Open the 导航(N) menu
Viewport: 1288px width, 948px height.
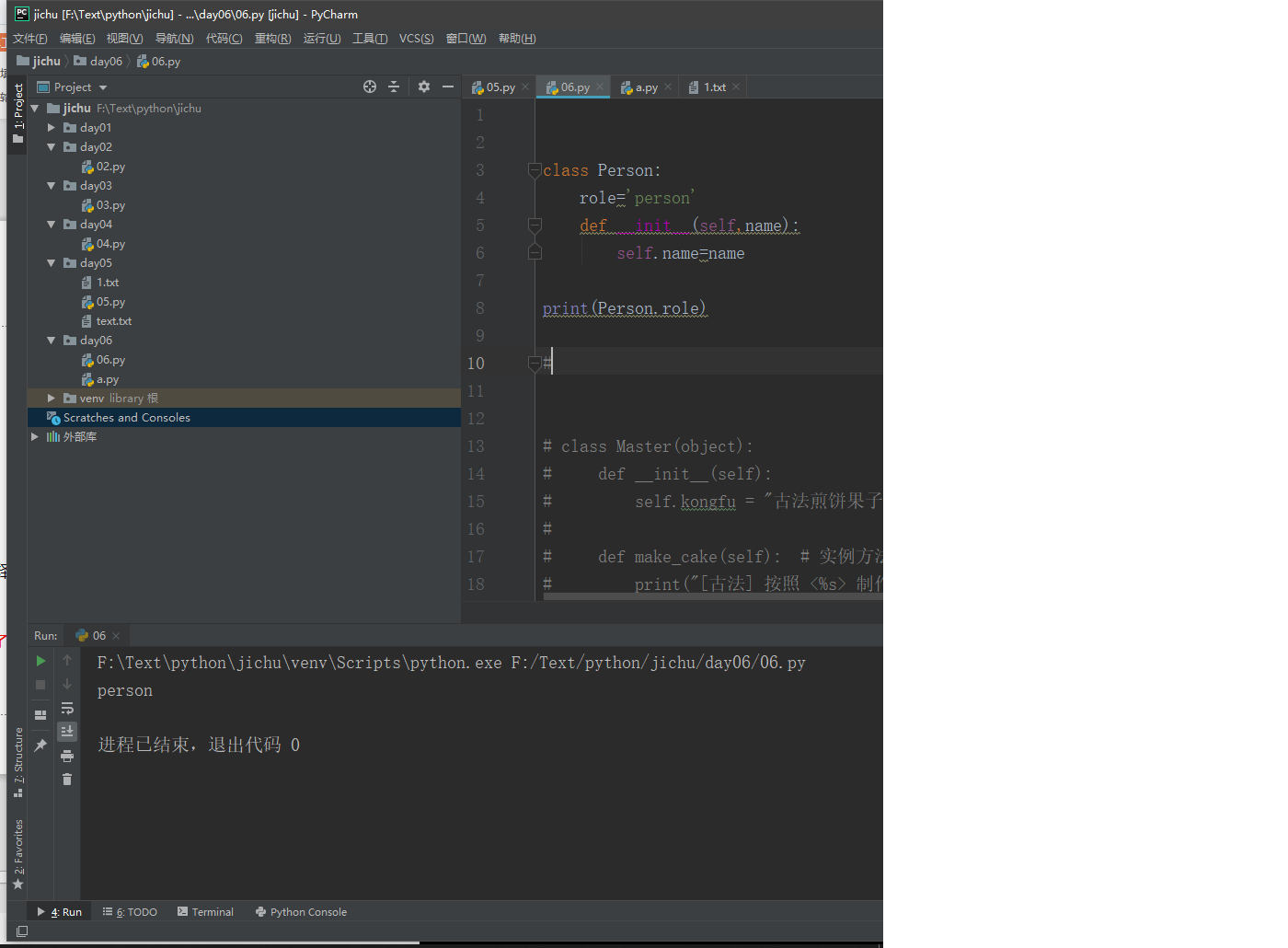(174, 39)
